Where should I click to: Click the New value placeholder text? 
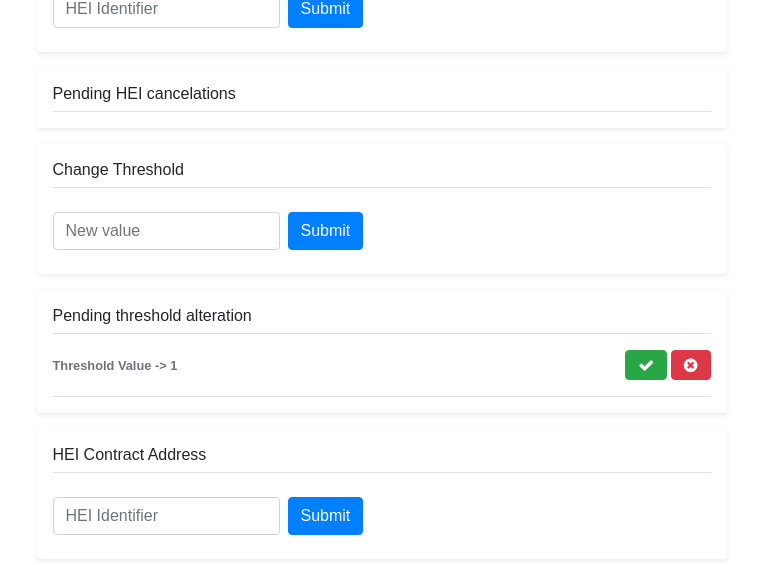point(103,231)
